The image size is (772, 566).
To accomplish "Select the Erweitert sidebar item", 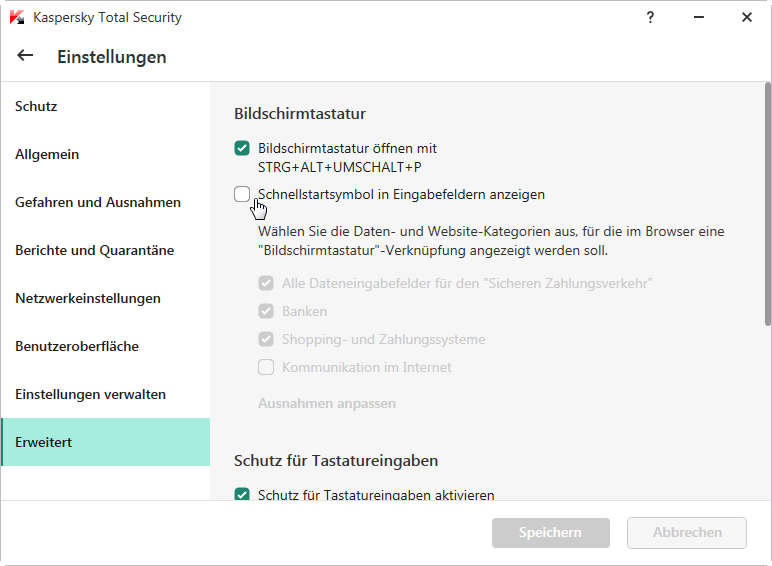I will pyautogui.click(x=105, y=442).
